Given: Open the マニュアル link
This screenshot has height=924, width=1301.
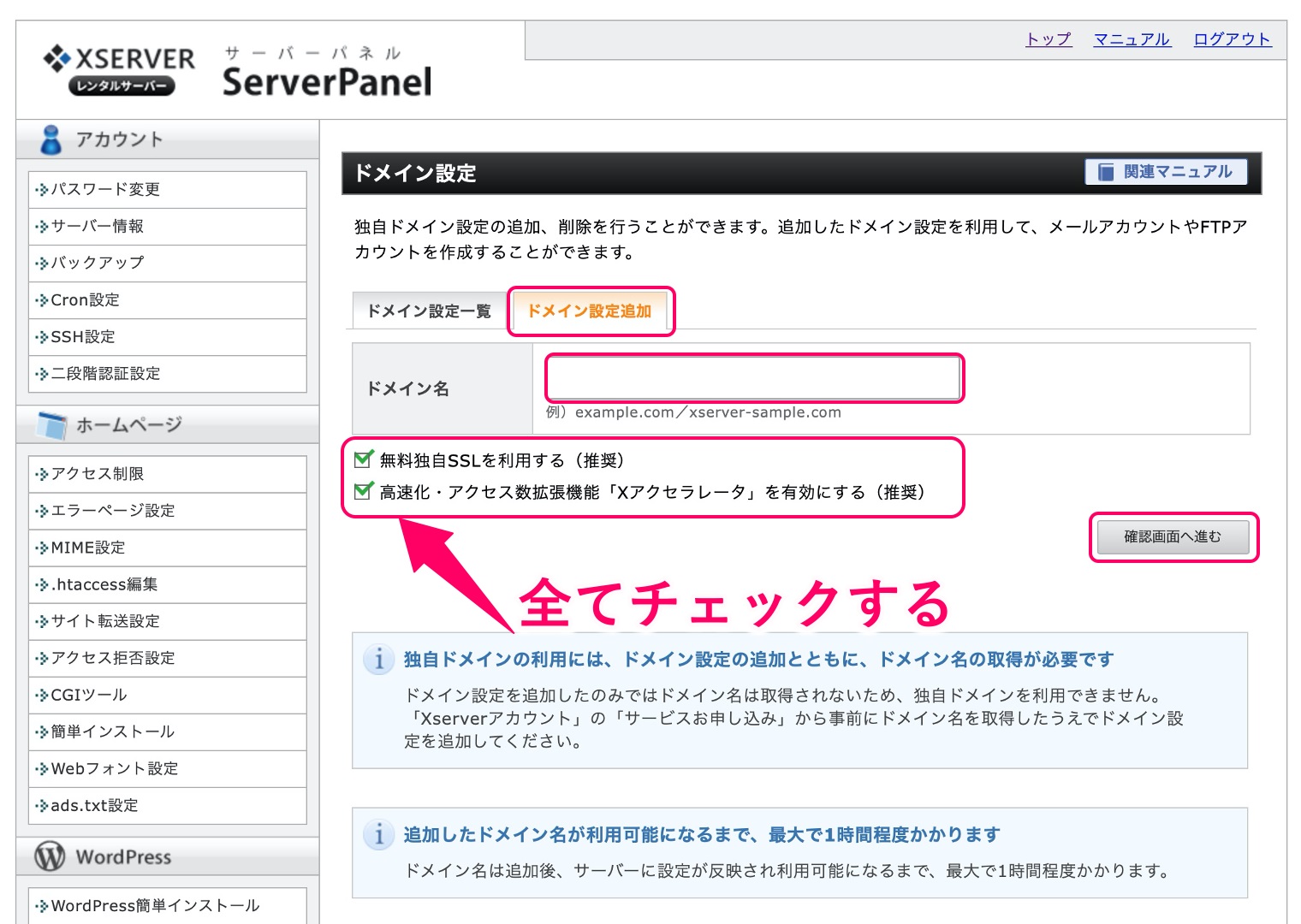Looking at the screenshot, I should pos(1132,39).
